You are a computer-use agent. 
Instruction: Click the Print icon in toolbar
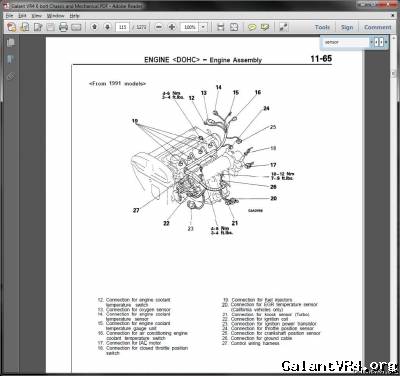[x=63, y=27]
